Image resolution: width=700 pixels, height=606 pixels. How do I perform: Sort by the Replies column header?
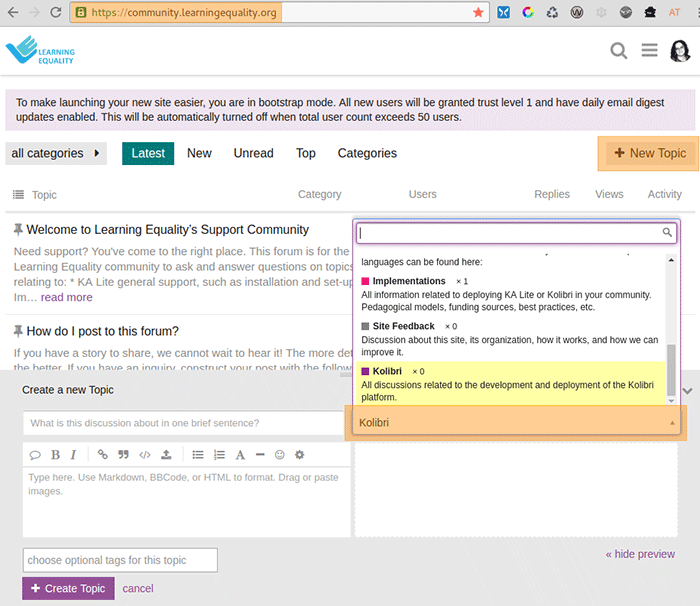coord(552,194)
